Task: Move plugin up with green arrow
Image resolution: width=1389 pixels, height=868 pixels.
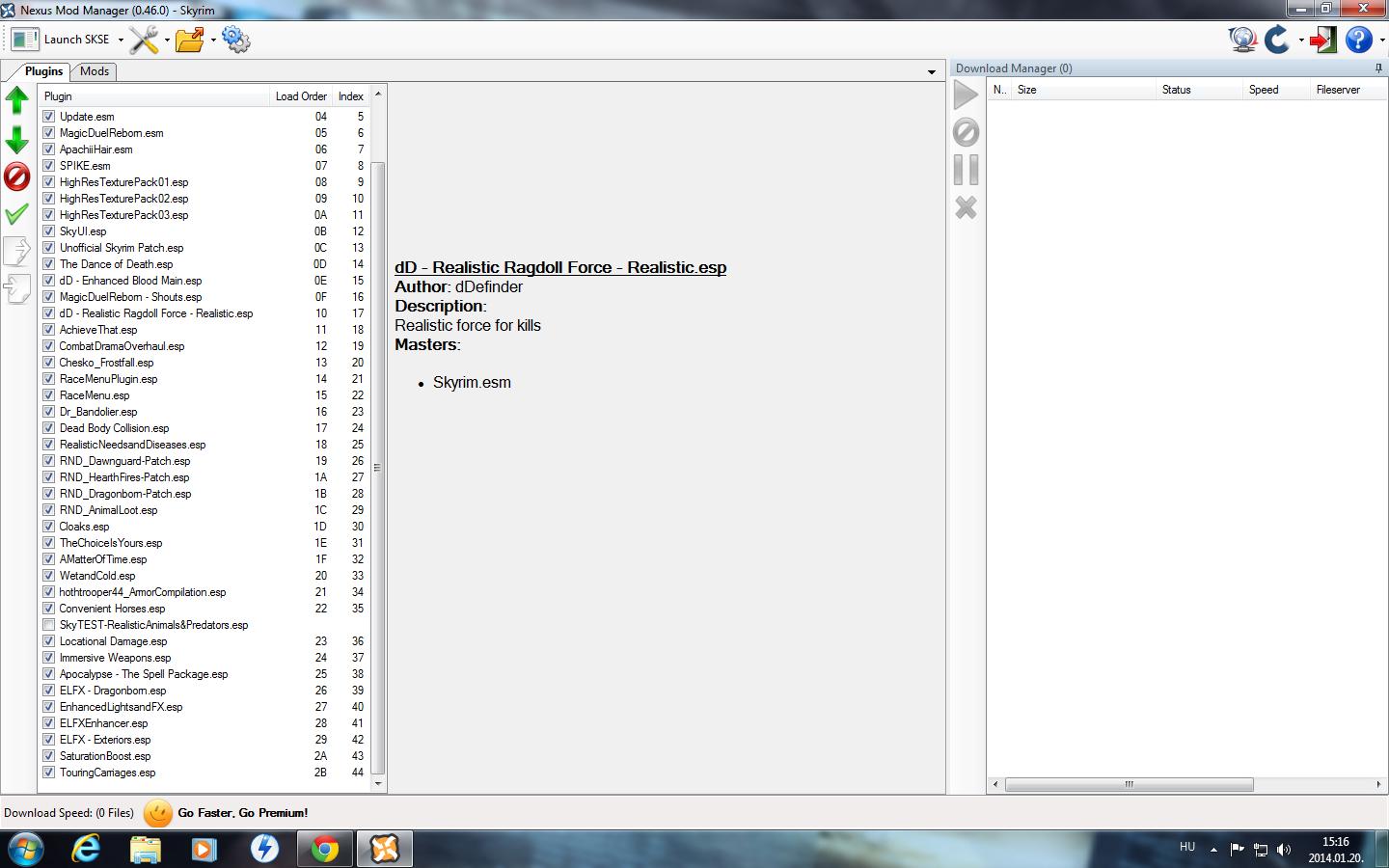Action: 17,100
